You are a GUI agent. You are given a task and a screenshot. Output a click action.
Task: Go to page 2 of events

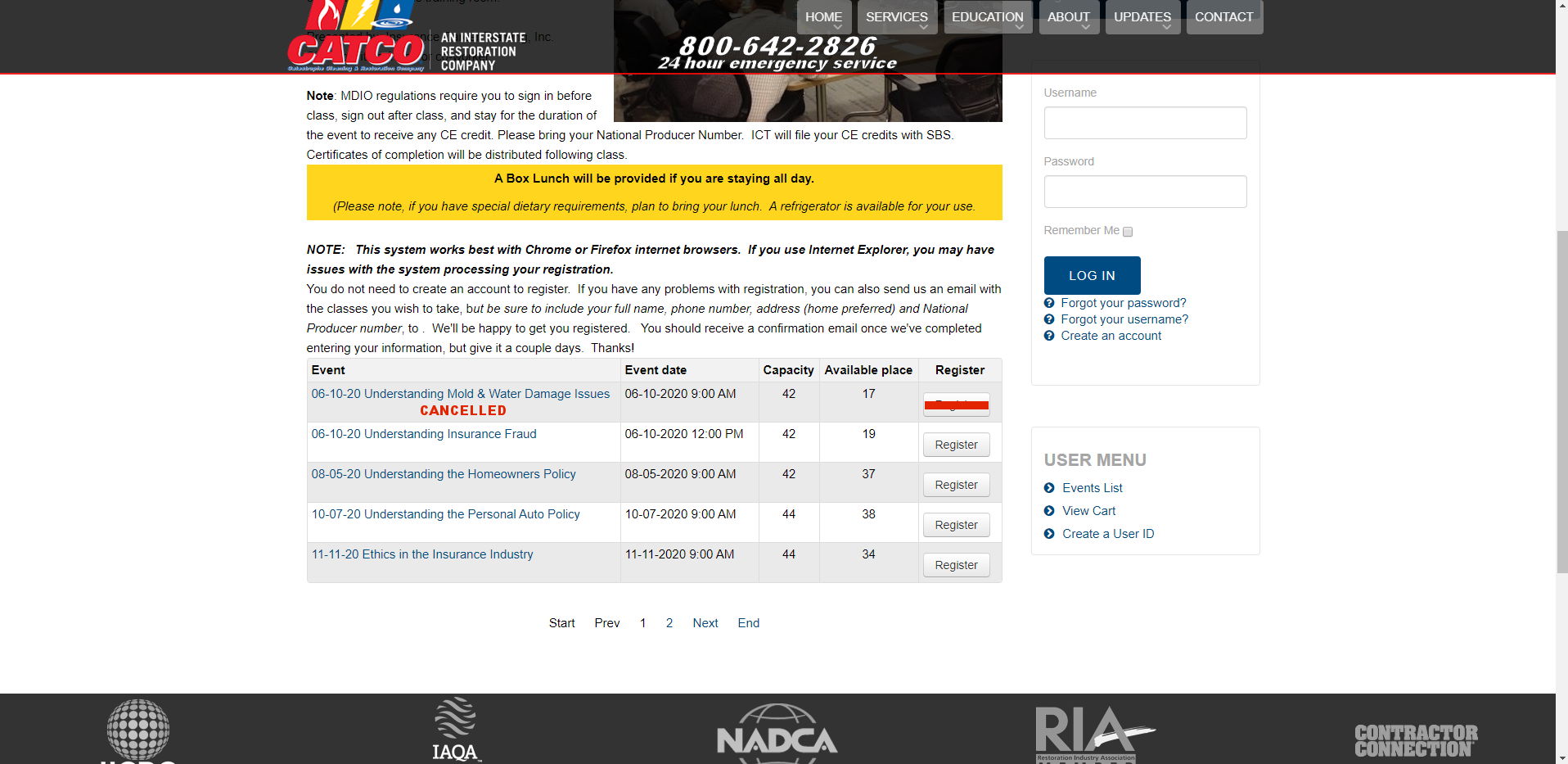(x=669, y=623)
